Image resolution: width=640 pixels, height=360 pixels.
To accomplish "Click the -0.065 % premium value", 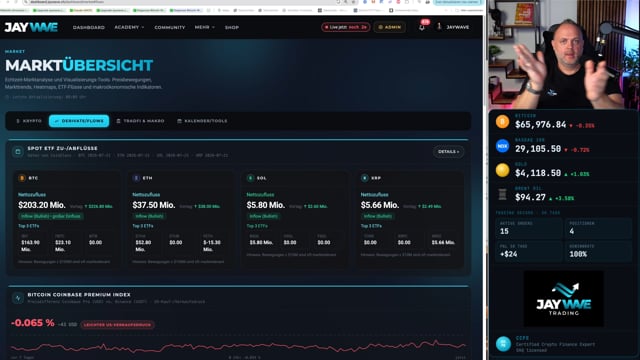I will [33, 323].
